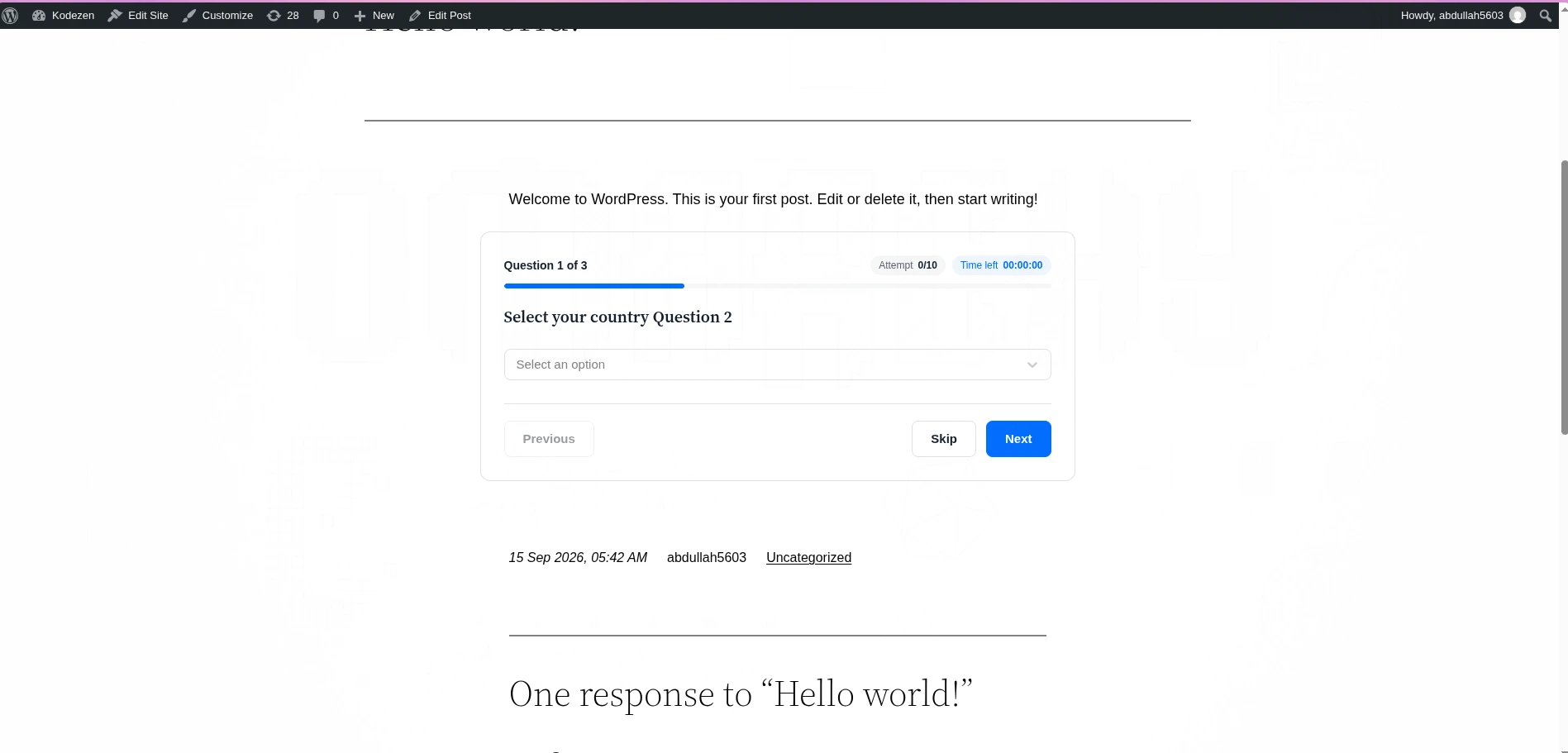Click the Customize paintbrush icon
Viewport: 1568px width, 753px height.
pyautogui.click(x=189, y=16)
